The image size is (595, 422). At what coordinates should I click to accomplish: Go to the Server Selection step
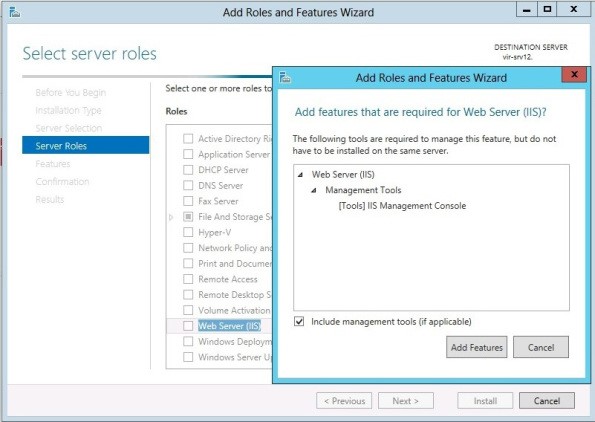(69, 128)
